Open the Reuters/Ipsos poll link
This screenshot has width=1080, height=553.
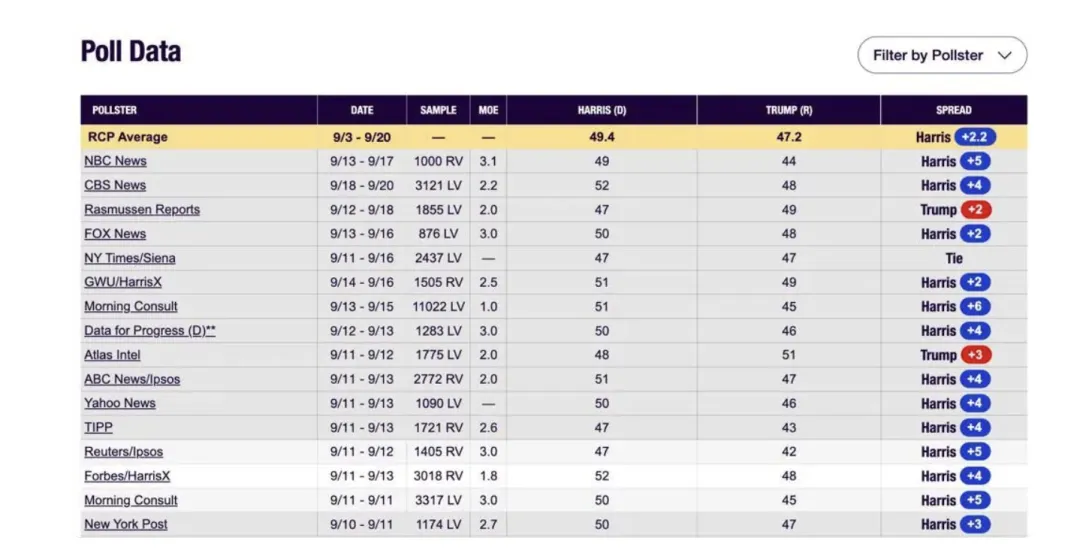[x=124, y=452]
